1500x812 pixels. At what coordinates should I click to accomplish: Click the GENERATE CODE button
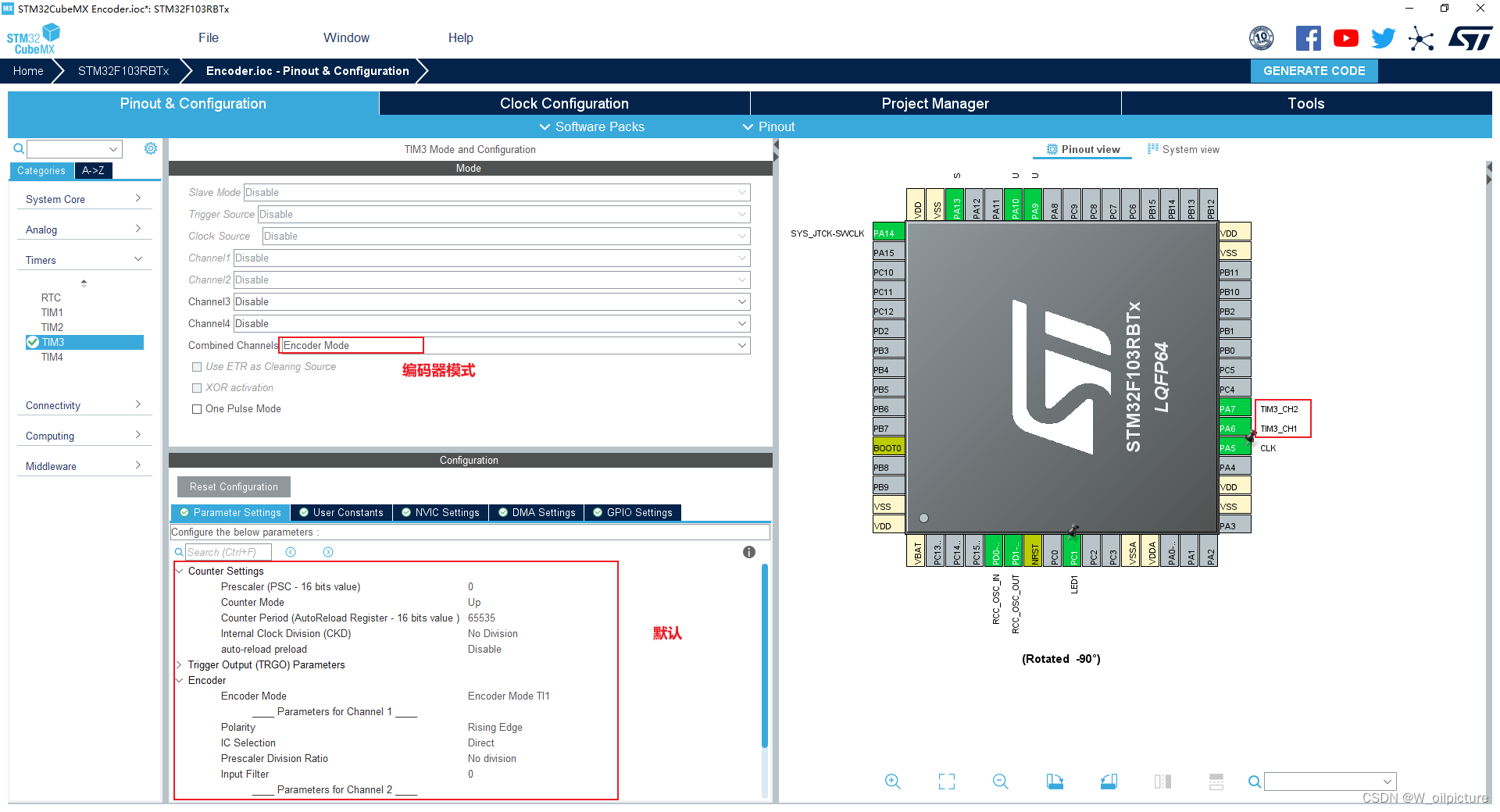[1314, 70]
